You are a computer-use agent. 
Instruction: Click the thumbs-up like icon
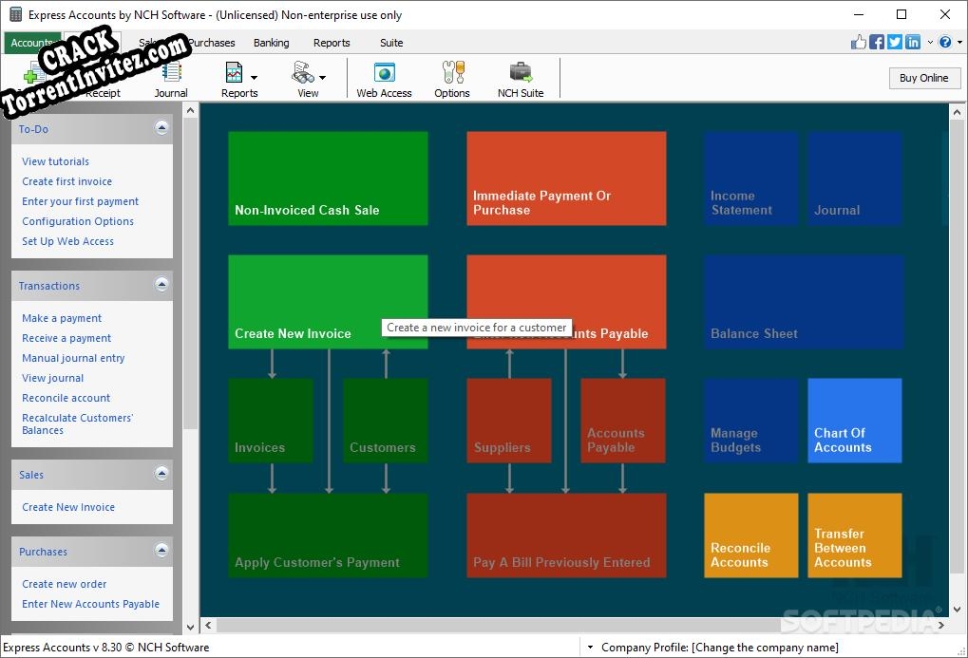858,42
